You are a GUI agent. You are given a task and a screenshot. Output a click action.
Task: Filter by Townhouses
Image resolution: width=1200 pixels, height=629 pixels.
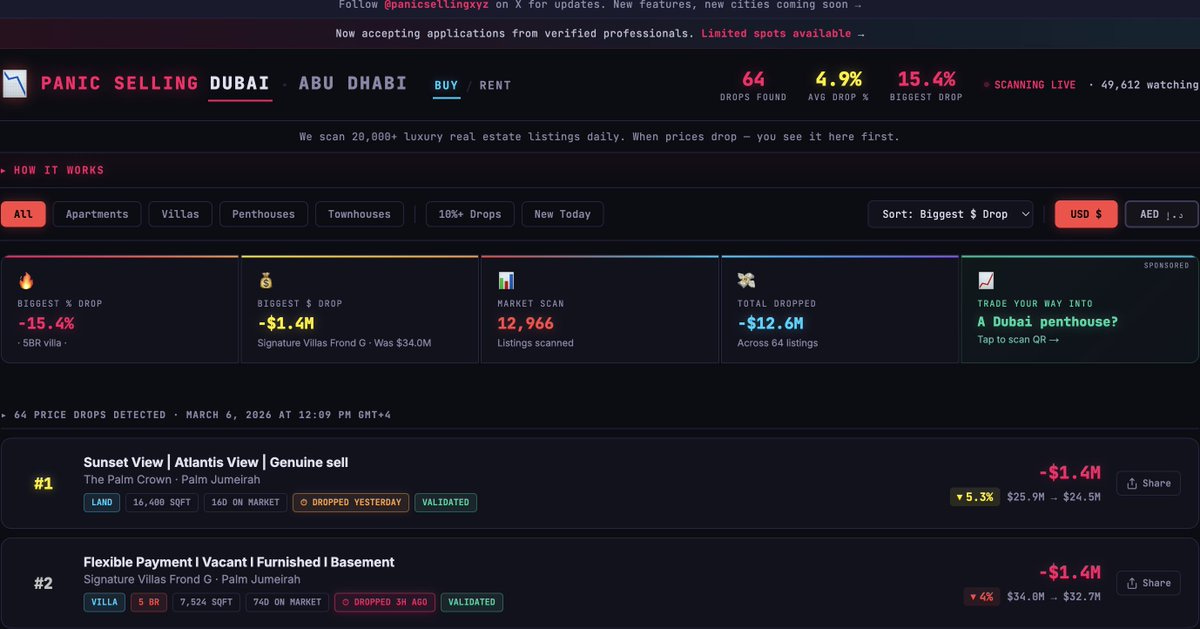359,214
